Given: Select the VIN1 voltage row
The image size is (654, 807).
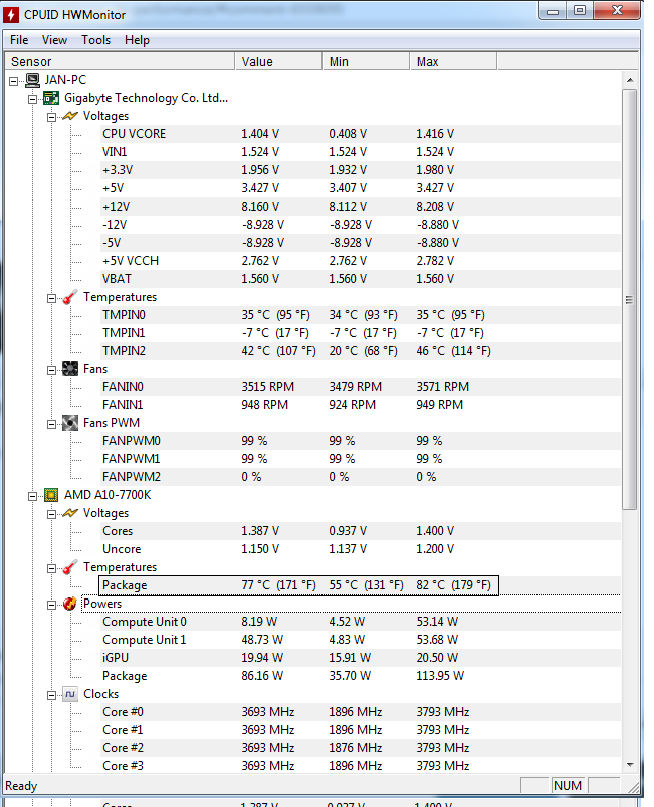Looking at the screenshot, I should (361, 152).
